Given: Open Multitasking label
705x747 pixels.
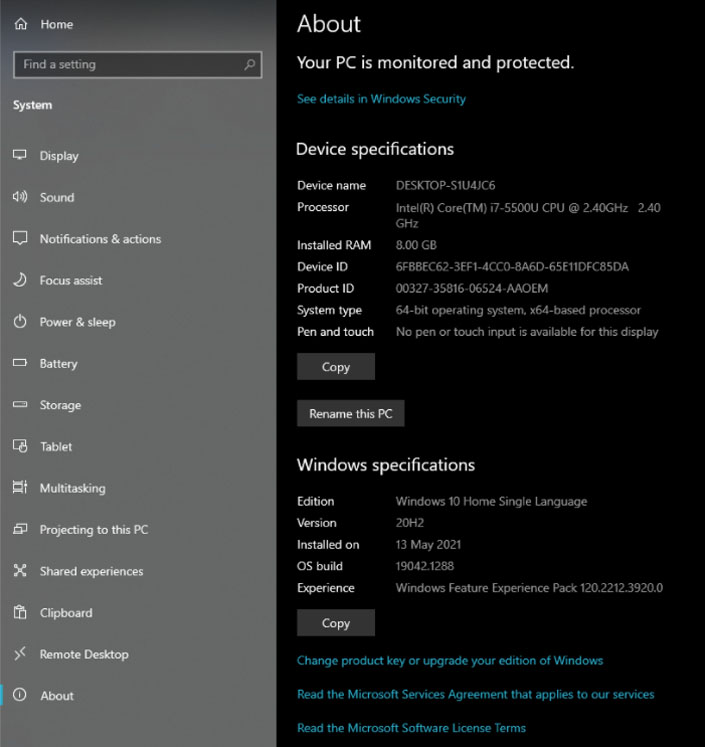Looking at the screenshot, I should pyautogui.click(x=73, y=488).
